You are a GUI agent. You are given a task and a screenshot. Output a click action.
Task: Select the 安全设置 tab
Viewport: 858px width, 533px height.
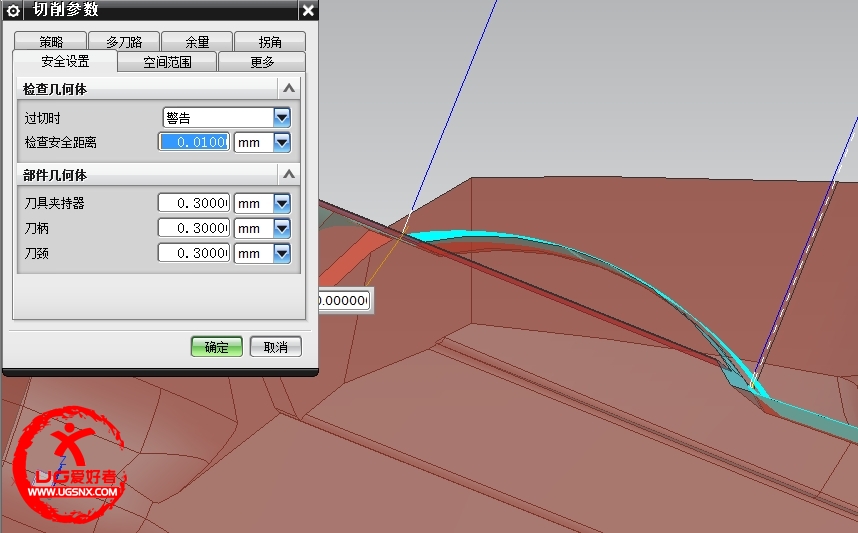(65, 61)
